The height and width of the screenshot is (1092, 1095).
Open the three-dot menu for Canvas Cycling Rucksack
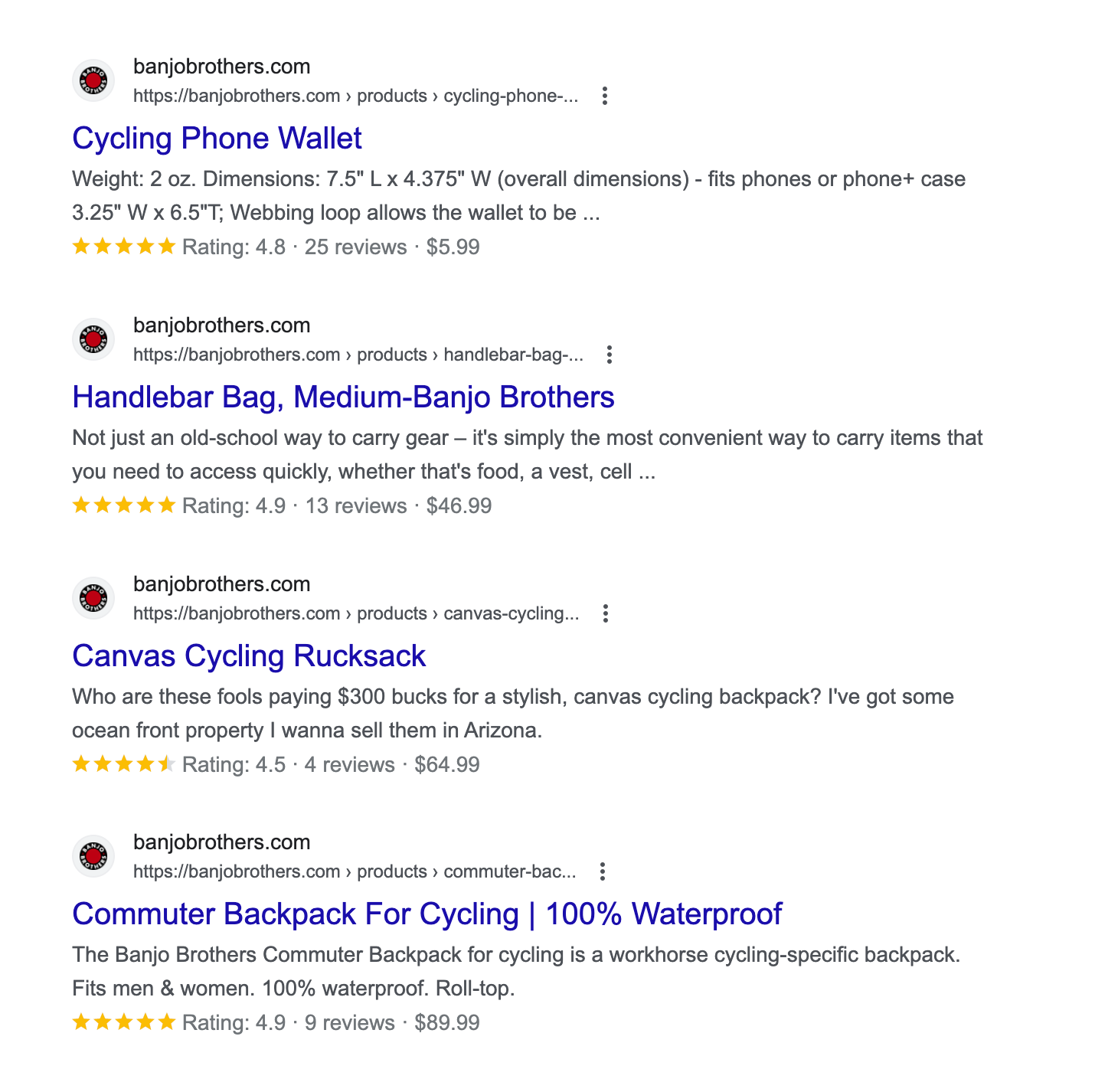[606, 613]
